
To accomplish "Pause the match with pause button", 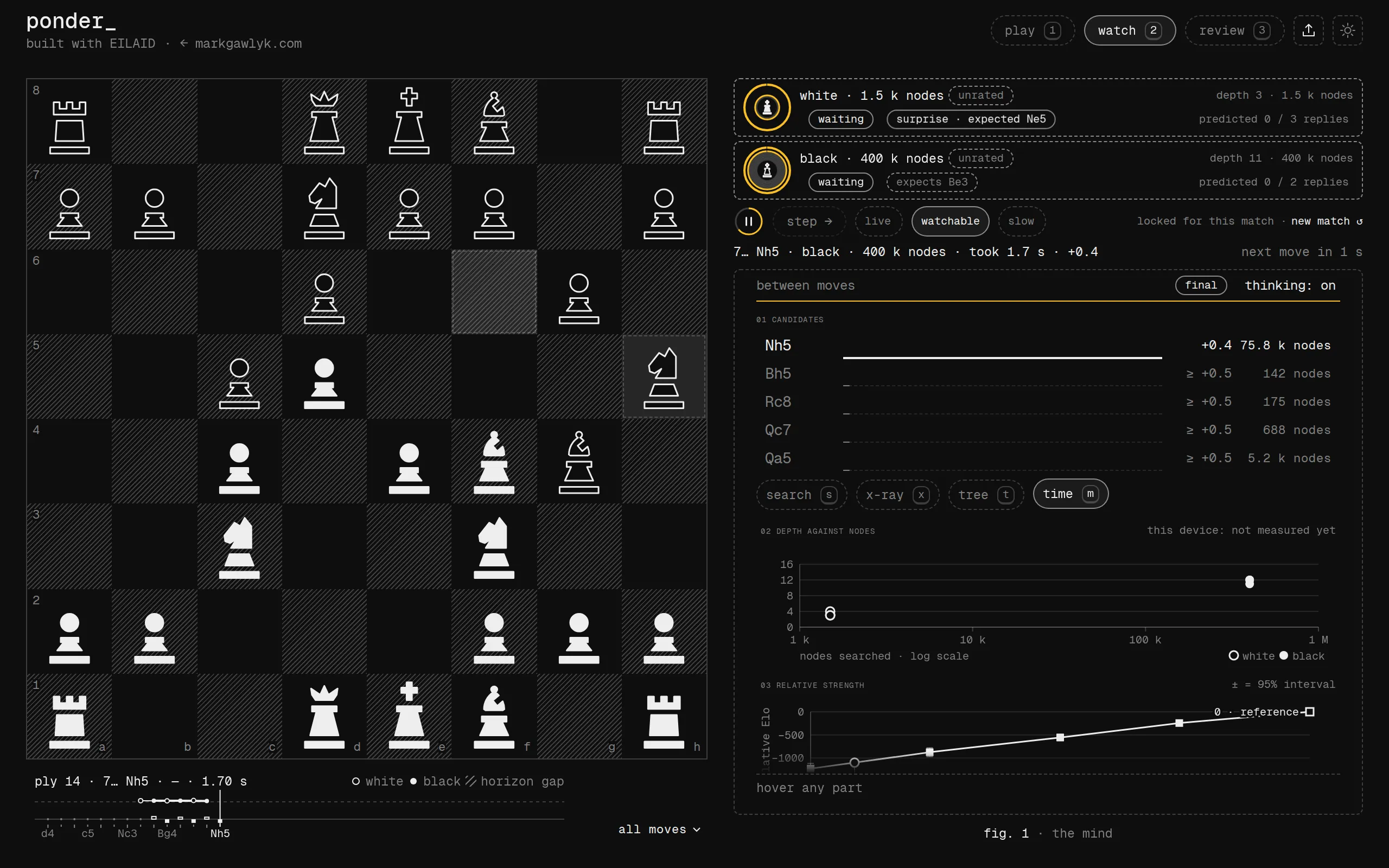I will click(x=748, y=221).
